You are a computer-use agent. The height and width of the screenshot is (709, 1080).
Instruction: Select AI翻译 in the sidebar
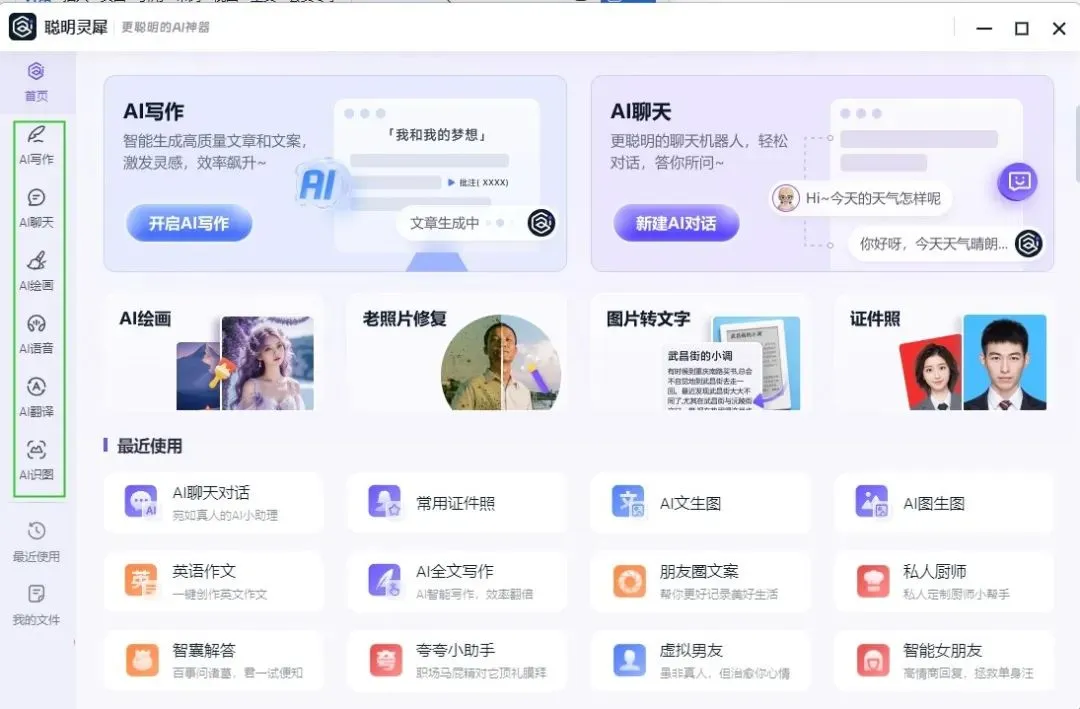[x=37, y=396]
